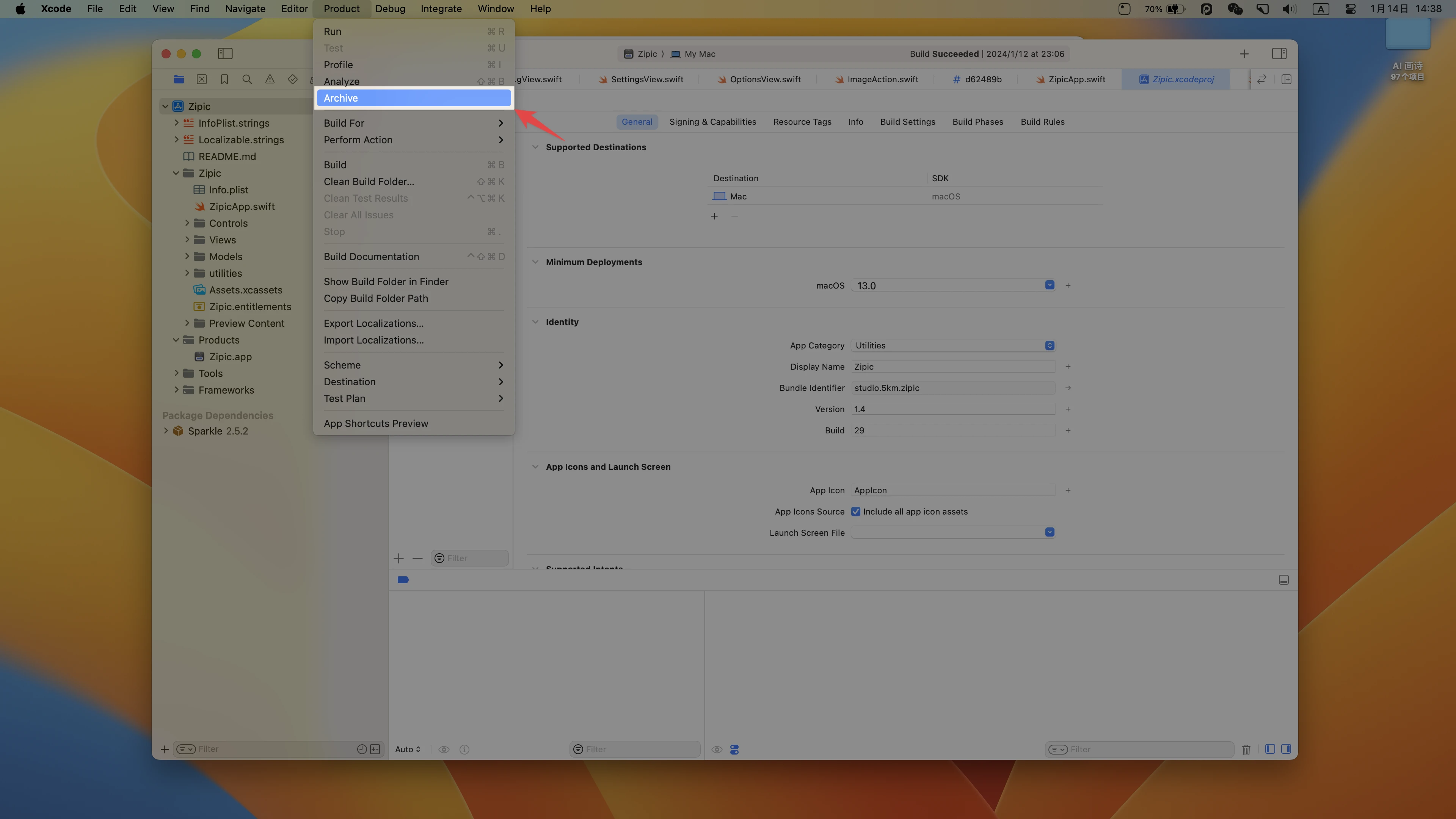Open SettingsView.swift editor tab
This screenshot has height=819, width=1456.
coord(641,79)
